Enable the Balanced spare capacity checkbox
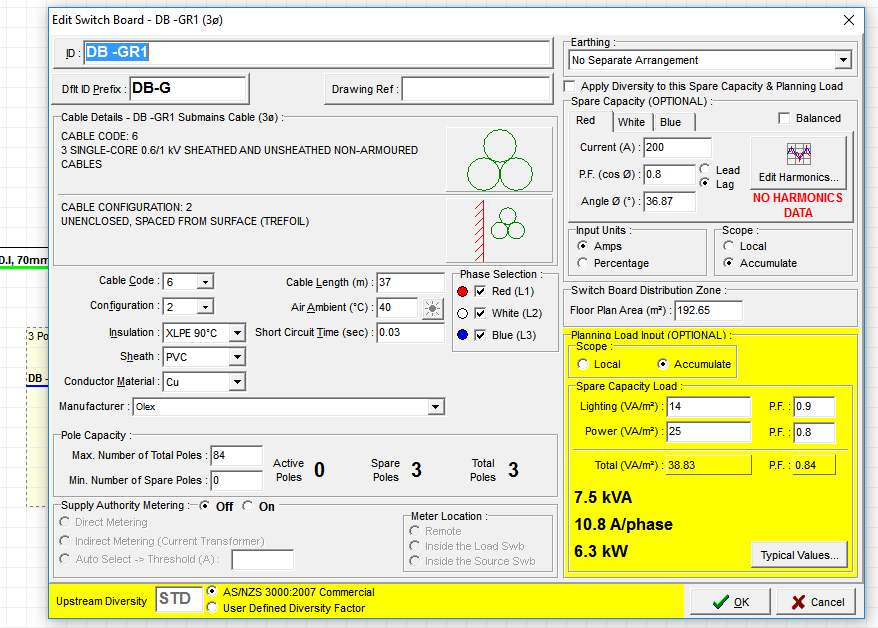This screenshot has height=628, width=878. pos(784,118)
